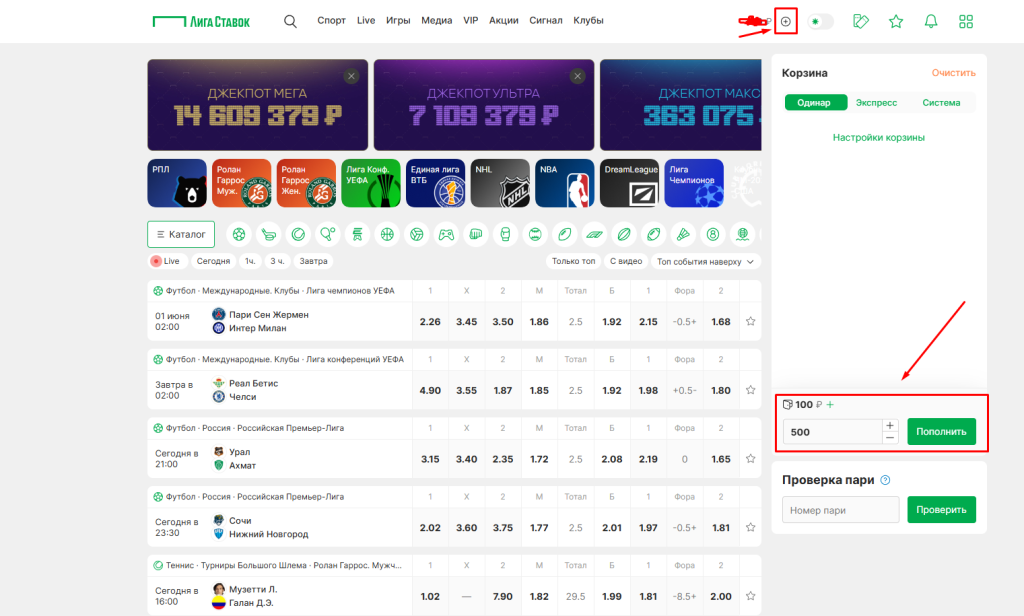Expand 'Топ события наверху' dropdown
1024x616 pixels.
(705, 261)
